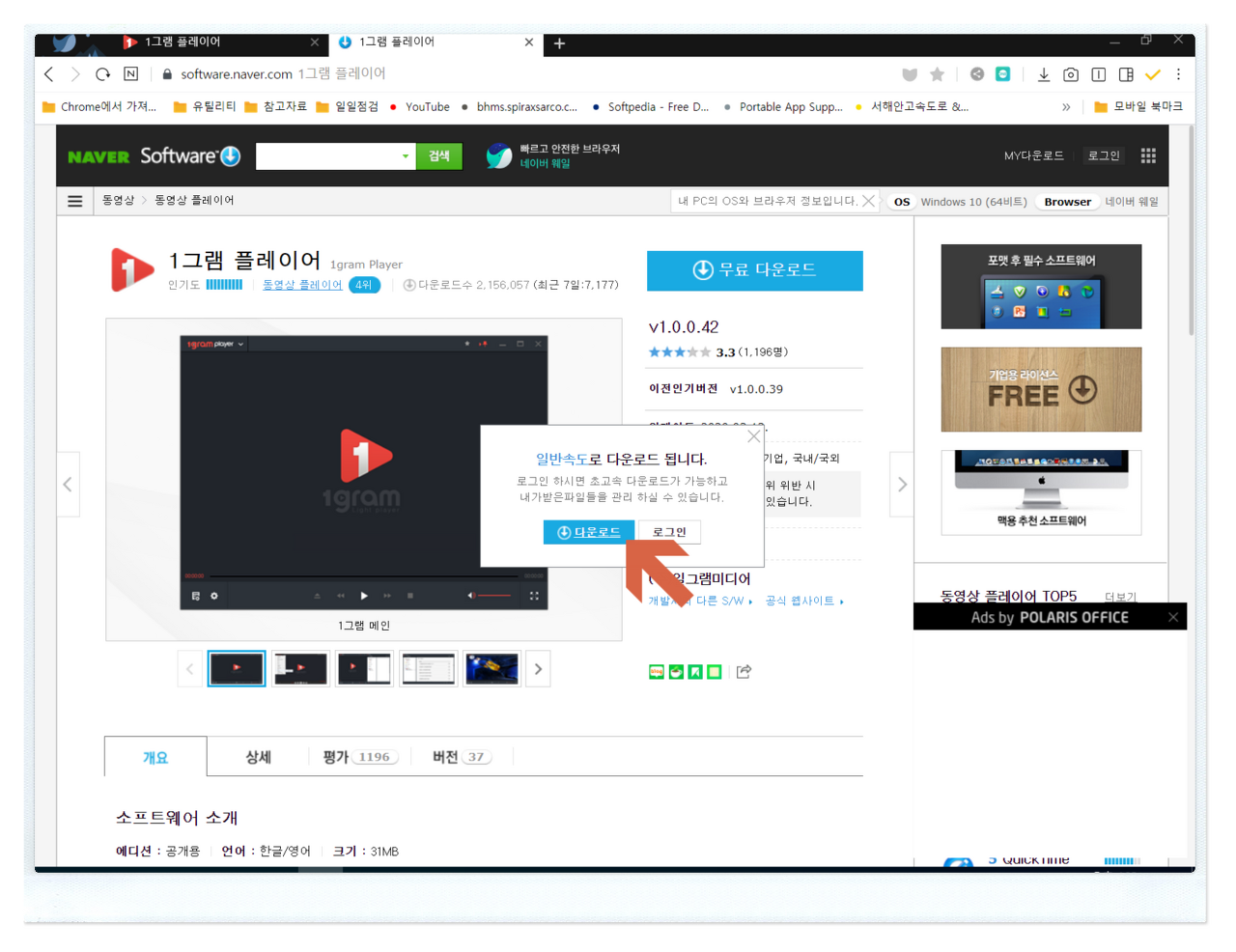
Task: Close the second 1그램 플레이어 tab
Action: pos(528,42)
